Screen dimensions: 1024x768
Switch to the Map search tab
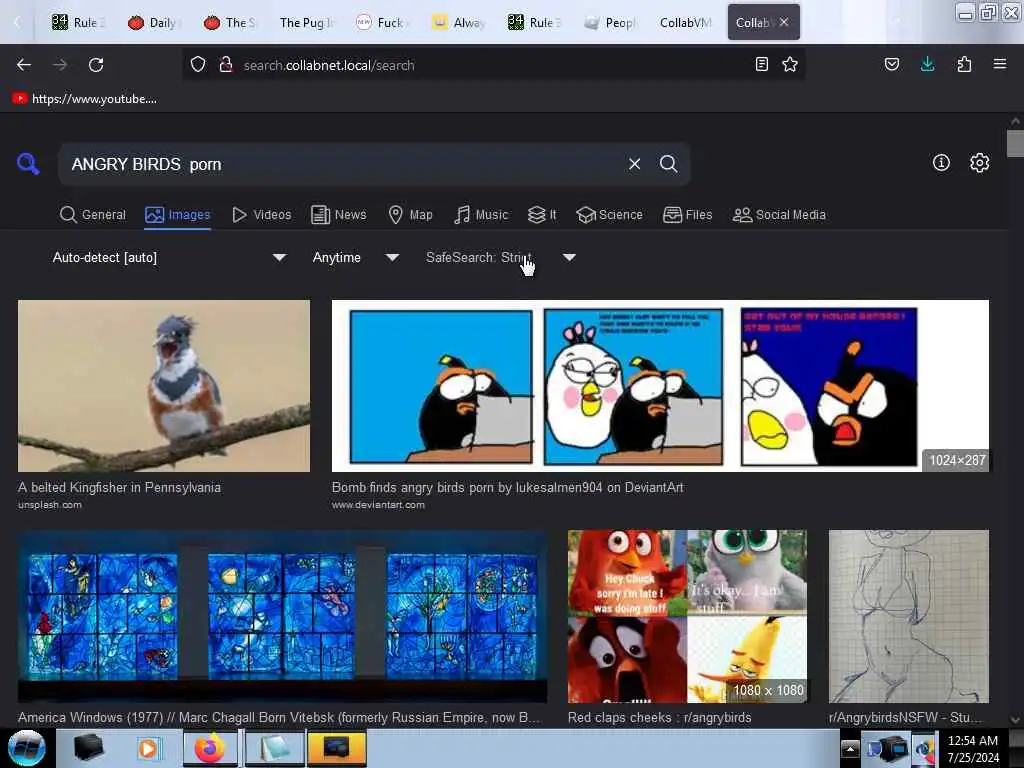point(410,215)
